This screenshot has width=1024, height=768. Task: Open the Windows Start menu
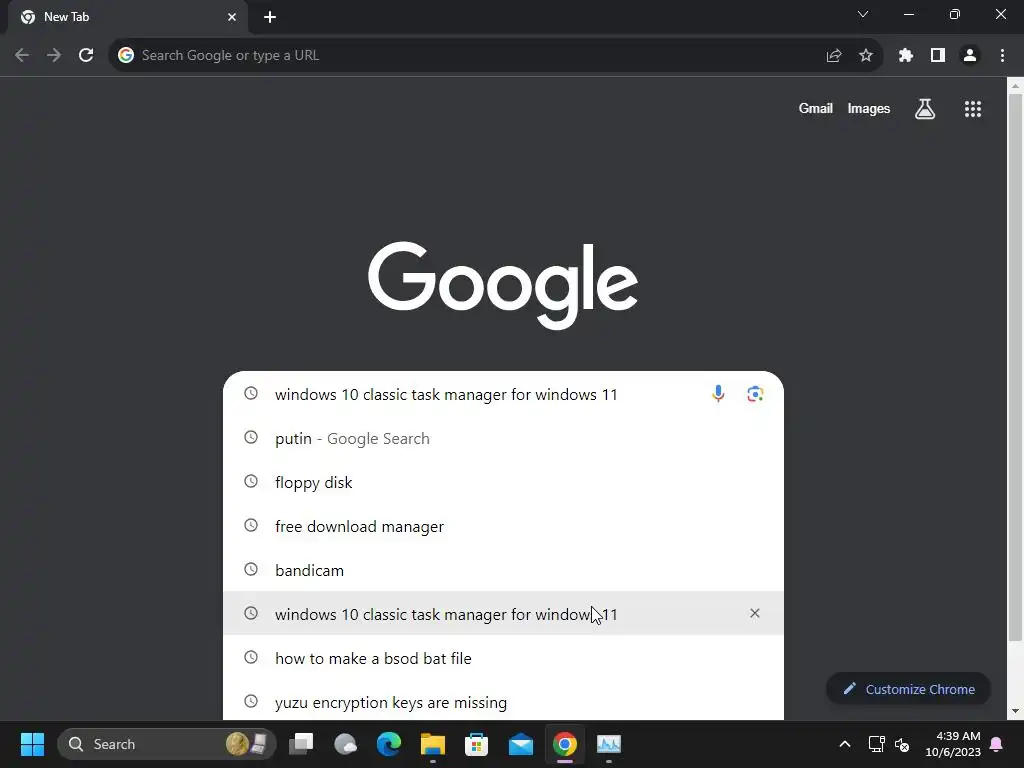pos(32,744)
